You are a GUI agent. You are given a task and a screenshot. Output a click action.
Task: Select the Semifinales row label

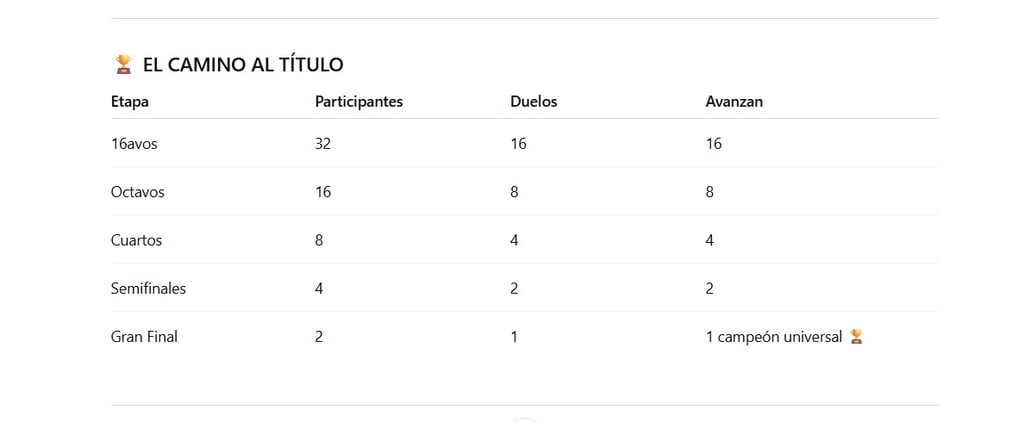(x=148, y=289)
